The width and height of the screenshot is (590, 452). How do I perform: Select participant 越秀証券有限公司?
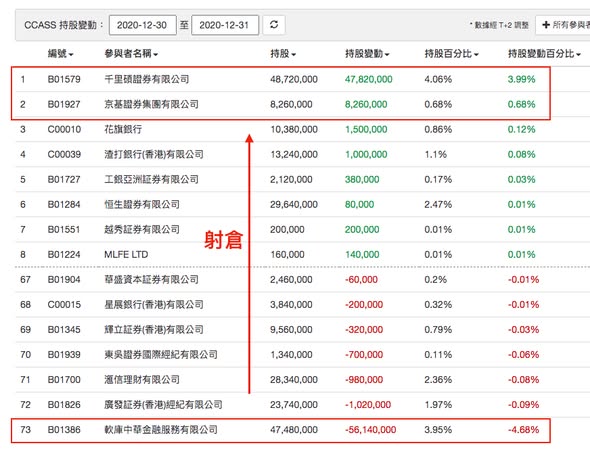pos(142,230)
